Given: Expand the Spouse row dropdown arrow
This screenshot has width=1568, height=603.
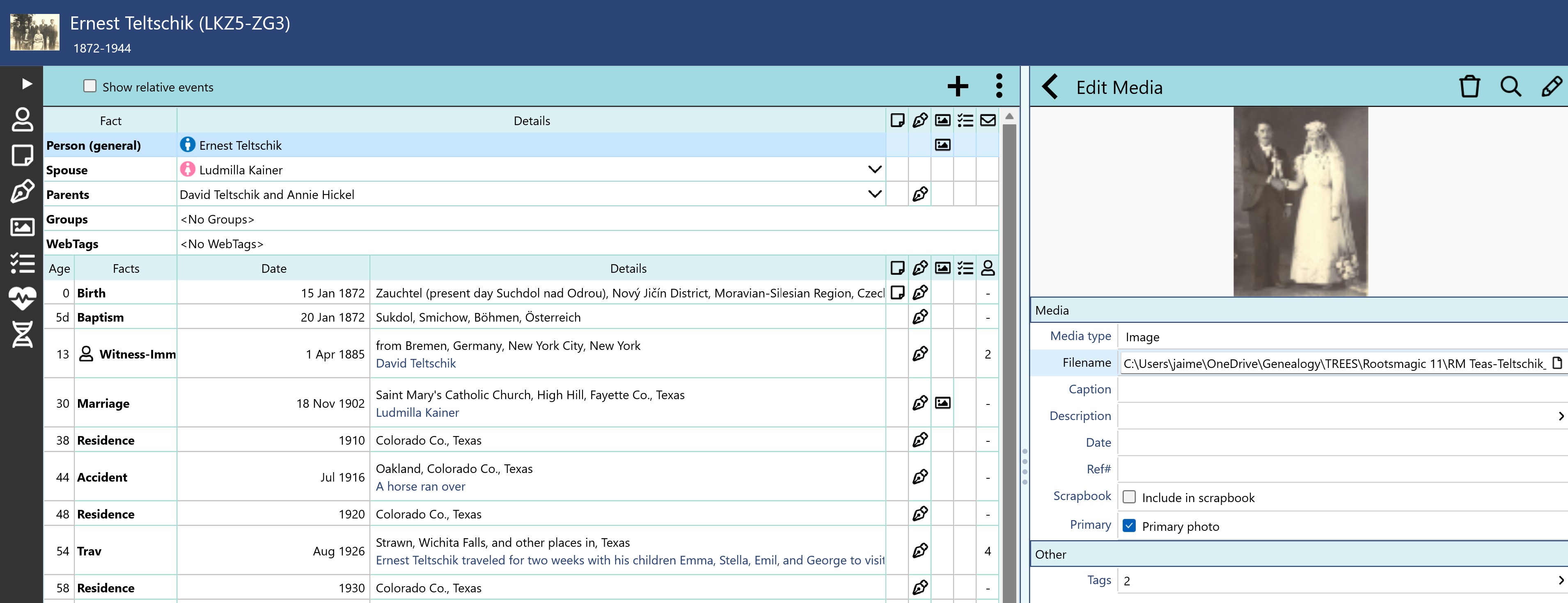Looking at the screenshot, I should (x=875, y=170).
